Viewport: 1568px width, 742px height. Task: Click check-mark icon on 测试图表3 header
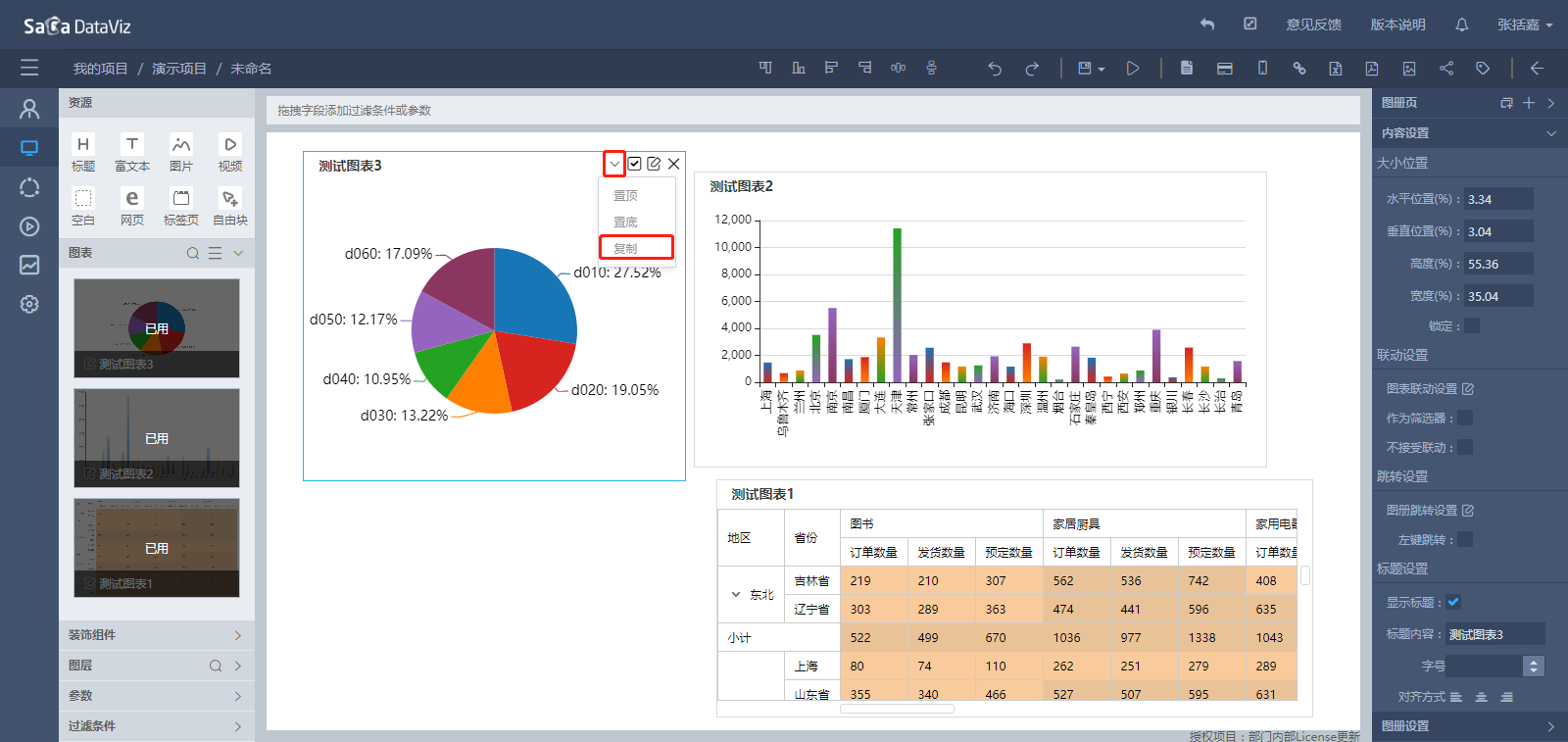(x=635, y=164)
